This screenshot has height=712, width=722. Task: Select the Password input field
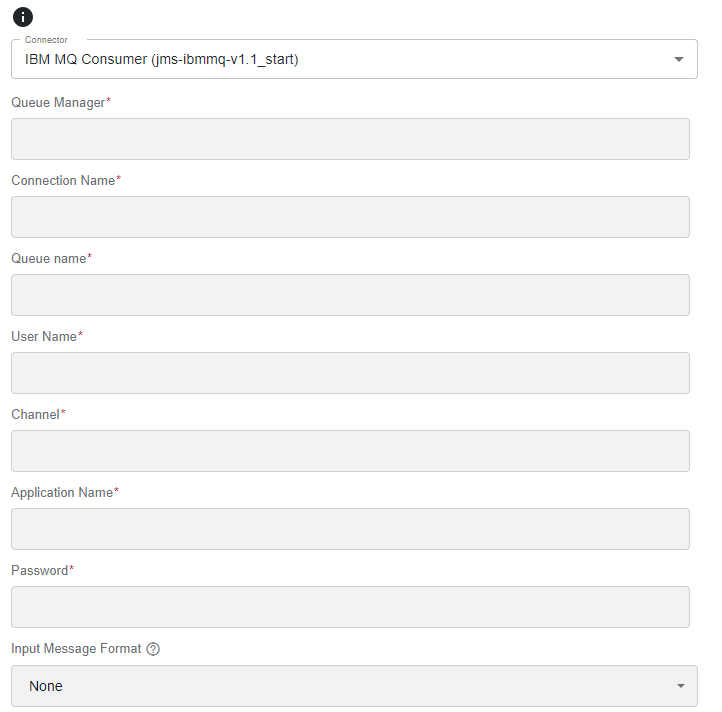tap(350, 607)
